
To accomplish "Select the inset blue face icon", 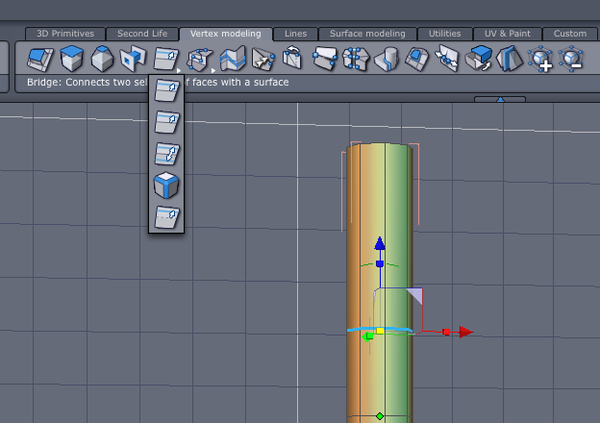I will (x=417, y=59).
